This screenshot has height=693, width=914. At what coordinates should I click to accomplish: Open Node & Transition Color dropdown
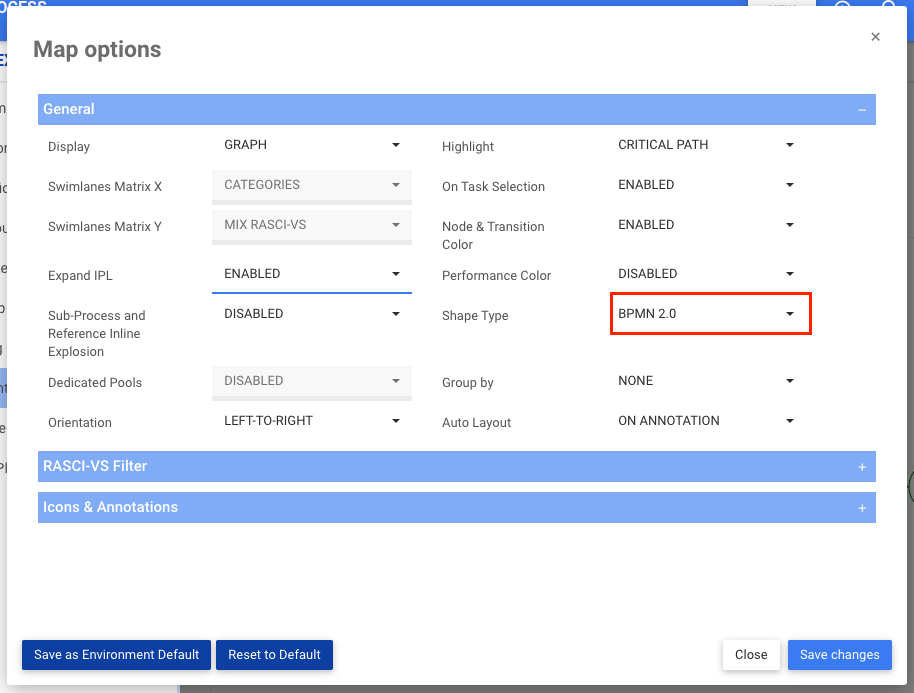tap(706, 226)
